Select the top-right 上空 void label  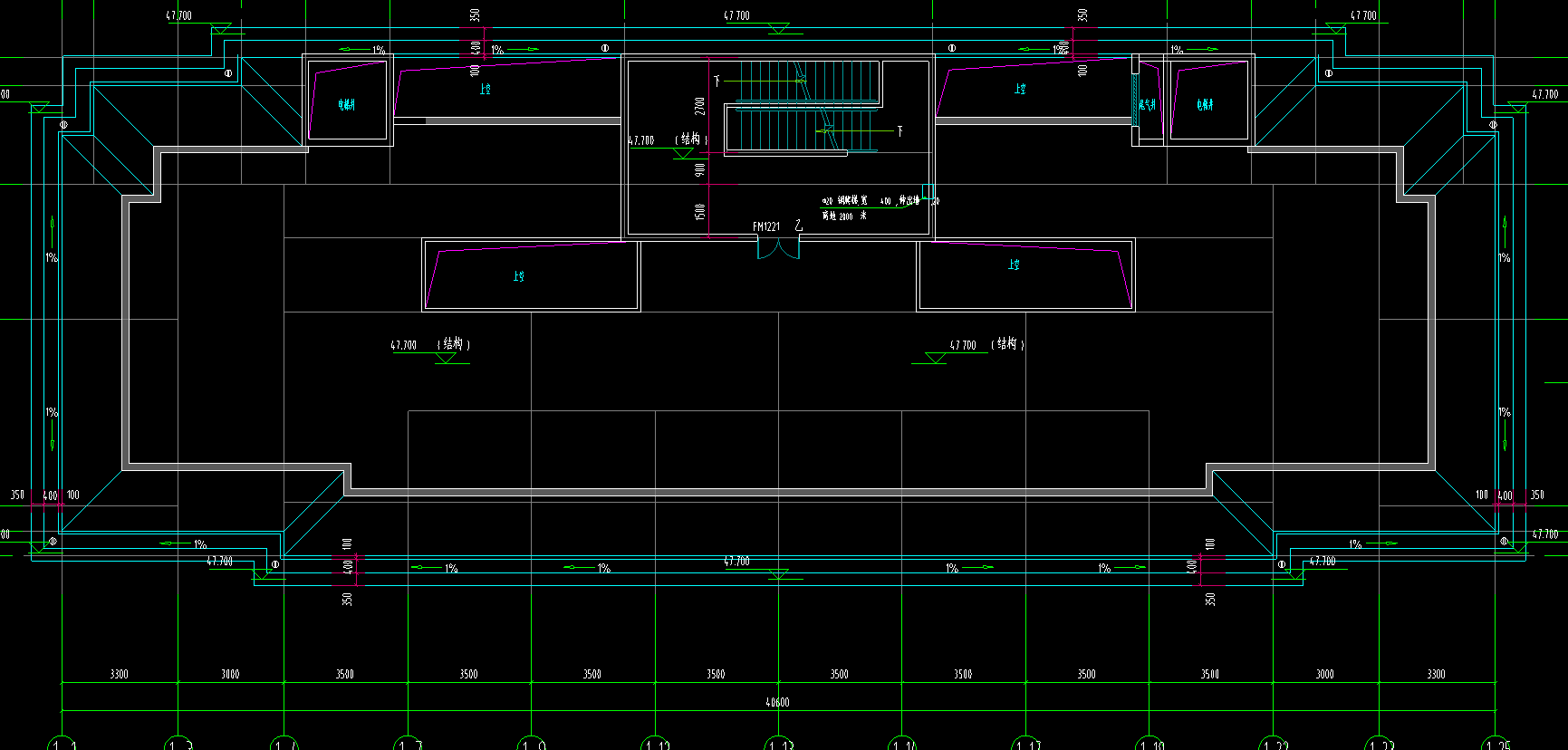coord(1020,89)
